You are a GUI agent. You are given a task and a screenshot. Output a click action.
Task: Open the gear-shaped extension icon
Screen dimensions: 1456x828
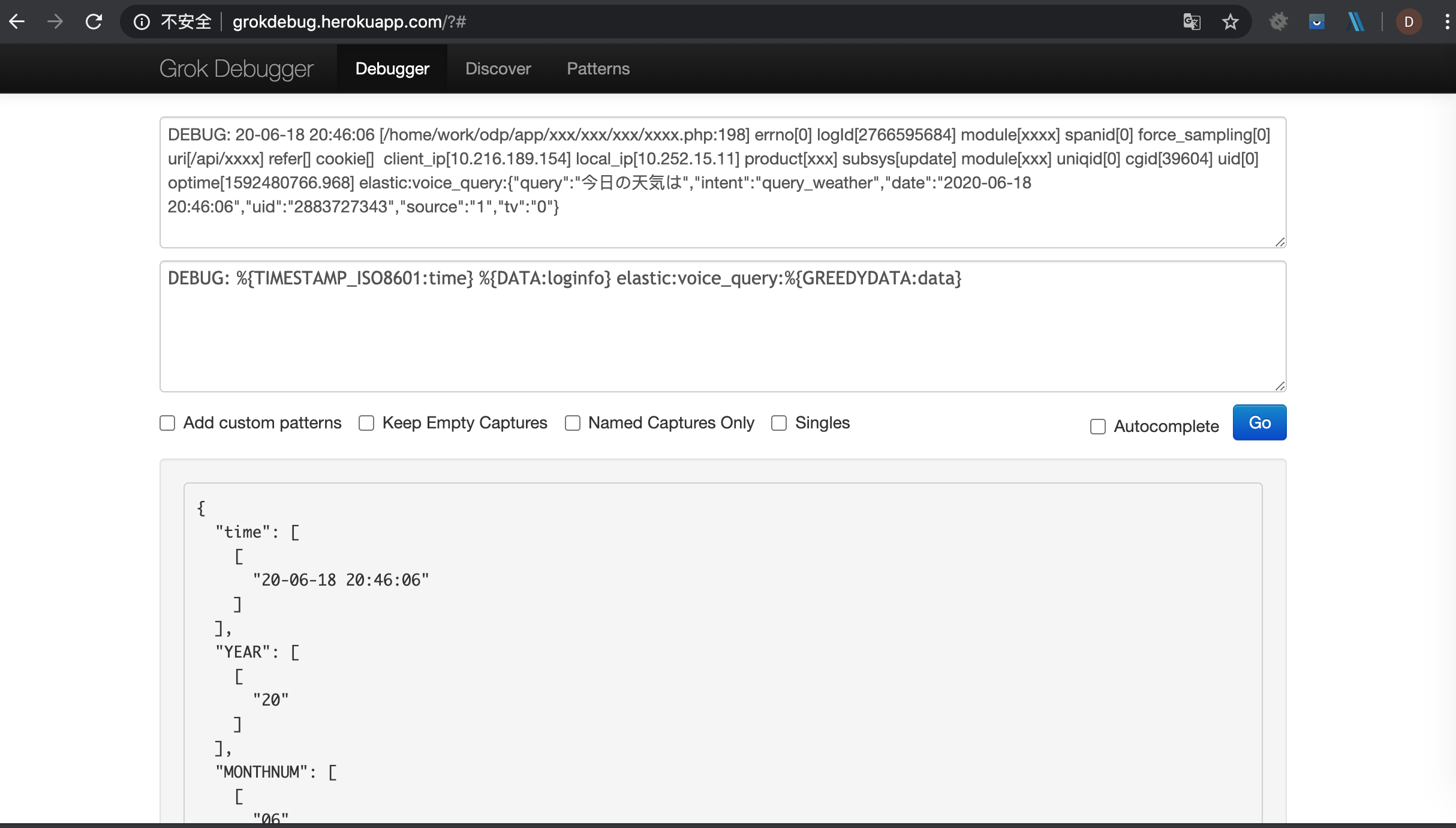click(1278, 22)
